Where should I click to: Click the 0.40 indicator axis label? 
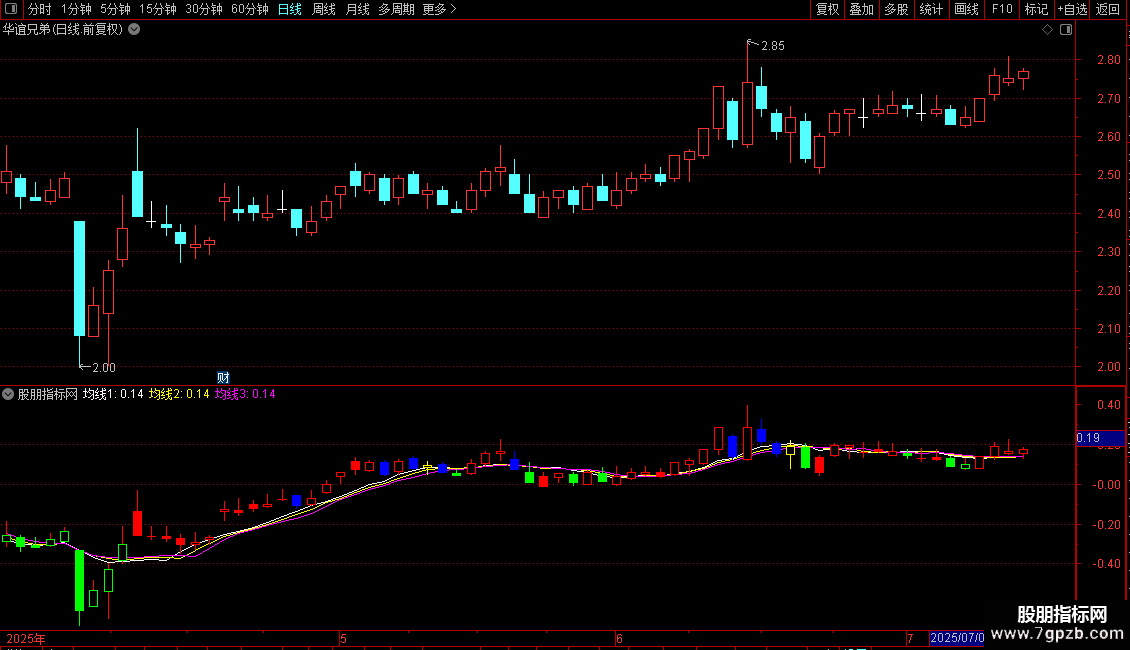click(x=1108, y=405)
